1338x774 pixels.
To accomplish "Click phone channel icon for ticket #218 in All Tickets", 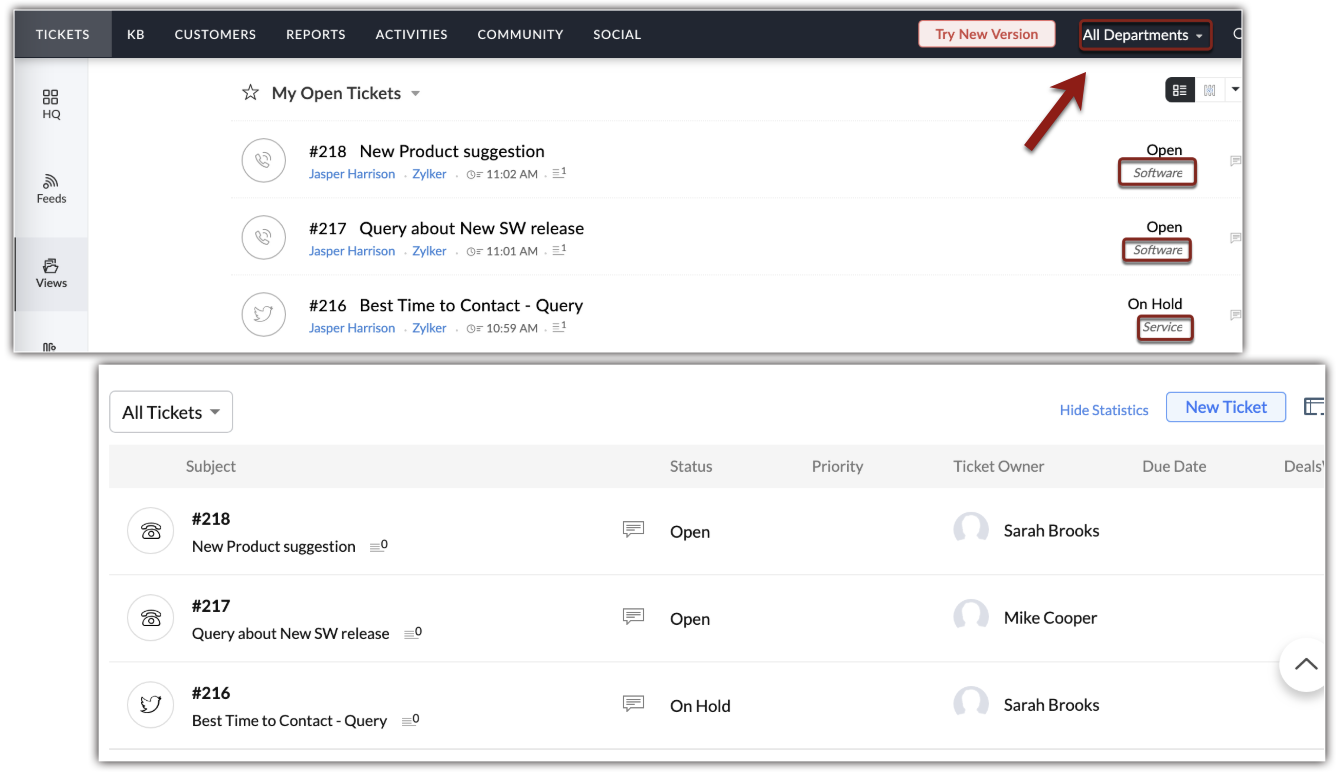I will point(151,531).
